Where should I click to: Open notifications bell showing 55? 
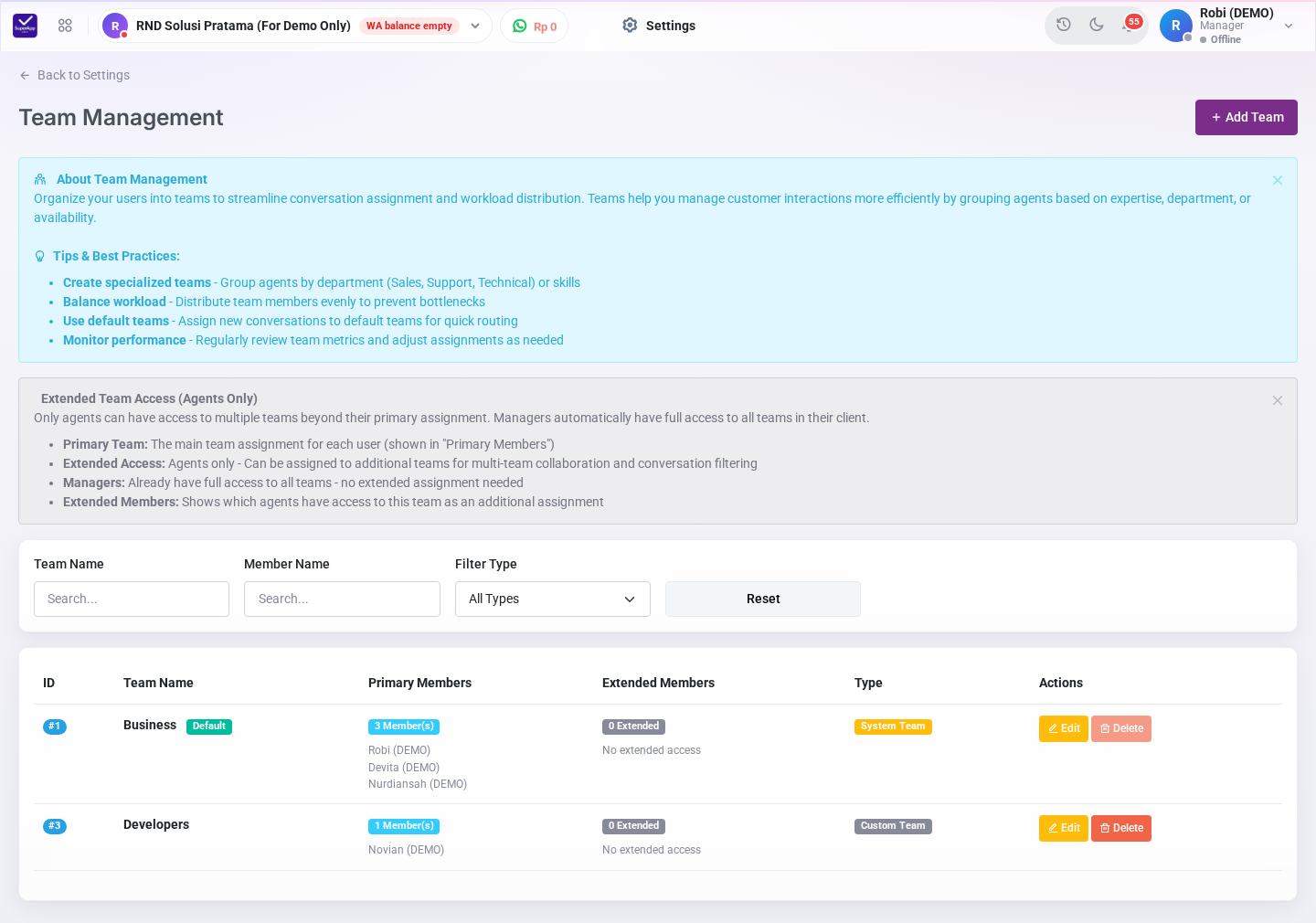pos(1130,25)
